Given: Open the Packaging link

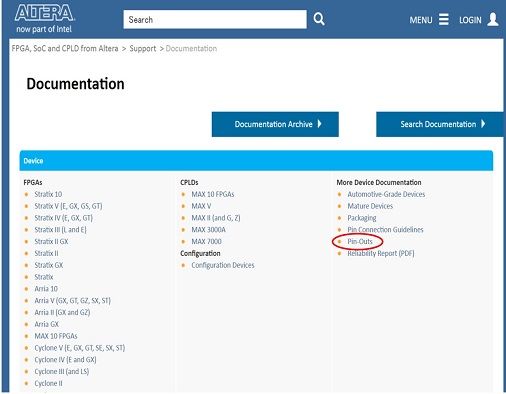Looking at the screenshot, I should point(362,218).
